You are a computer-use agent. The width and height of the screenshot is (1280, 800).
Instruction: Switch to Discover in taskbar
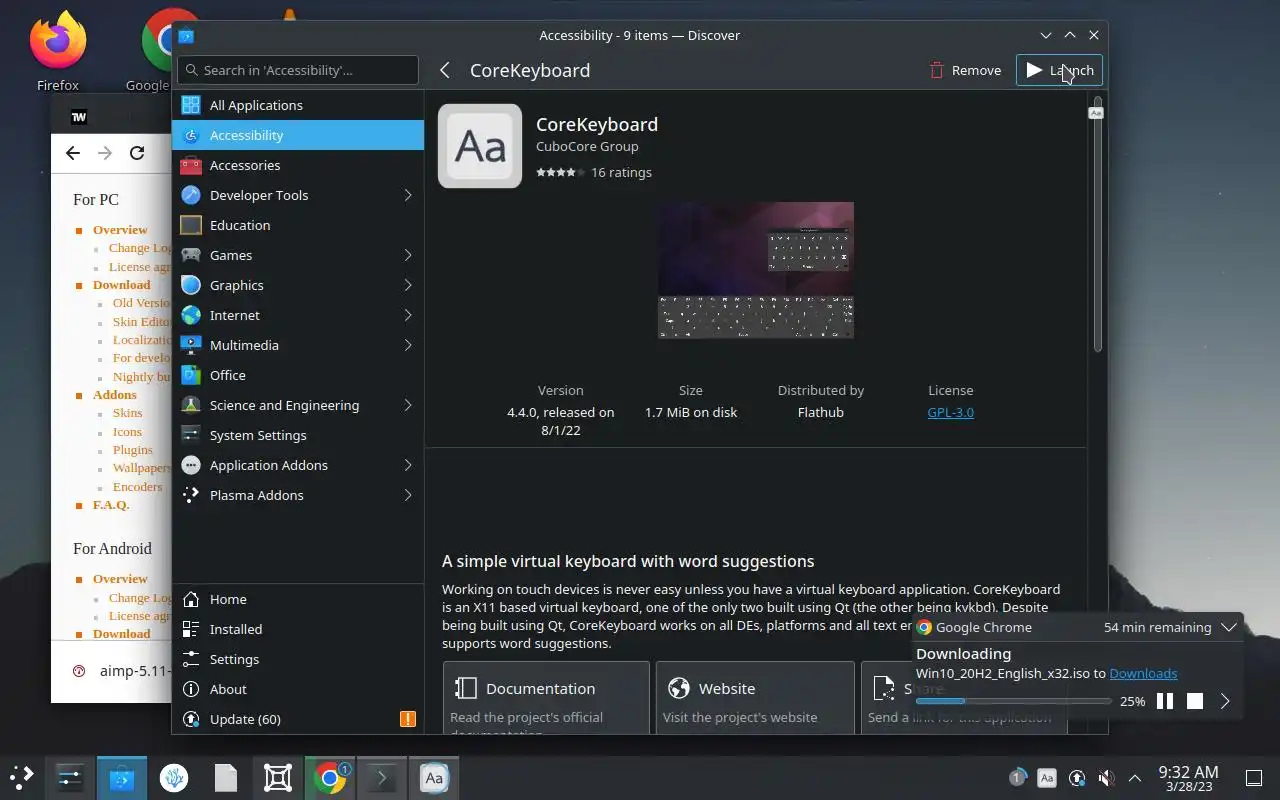click(x=122, y=777)
